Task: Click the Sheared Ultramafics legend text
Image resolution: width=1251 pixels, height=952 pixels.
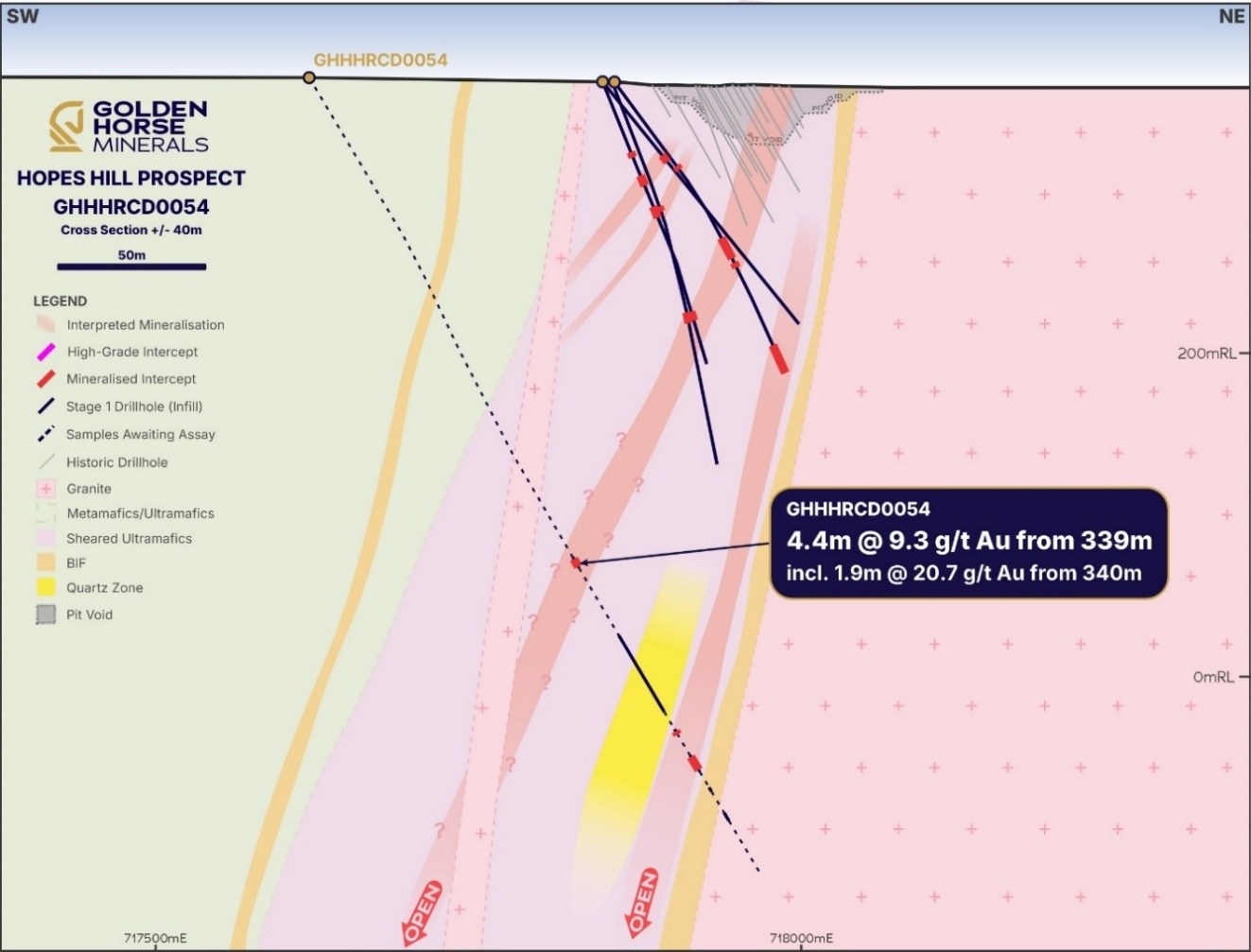Action: (130, 538)
